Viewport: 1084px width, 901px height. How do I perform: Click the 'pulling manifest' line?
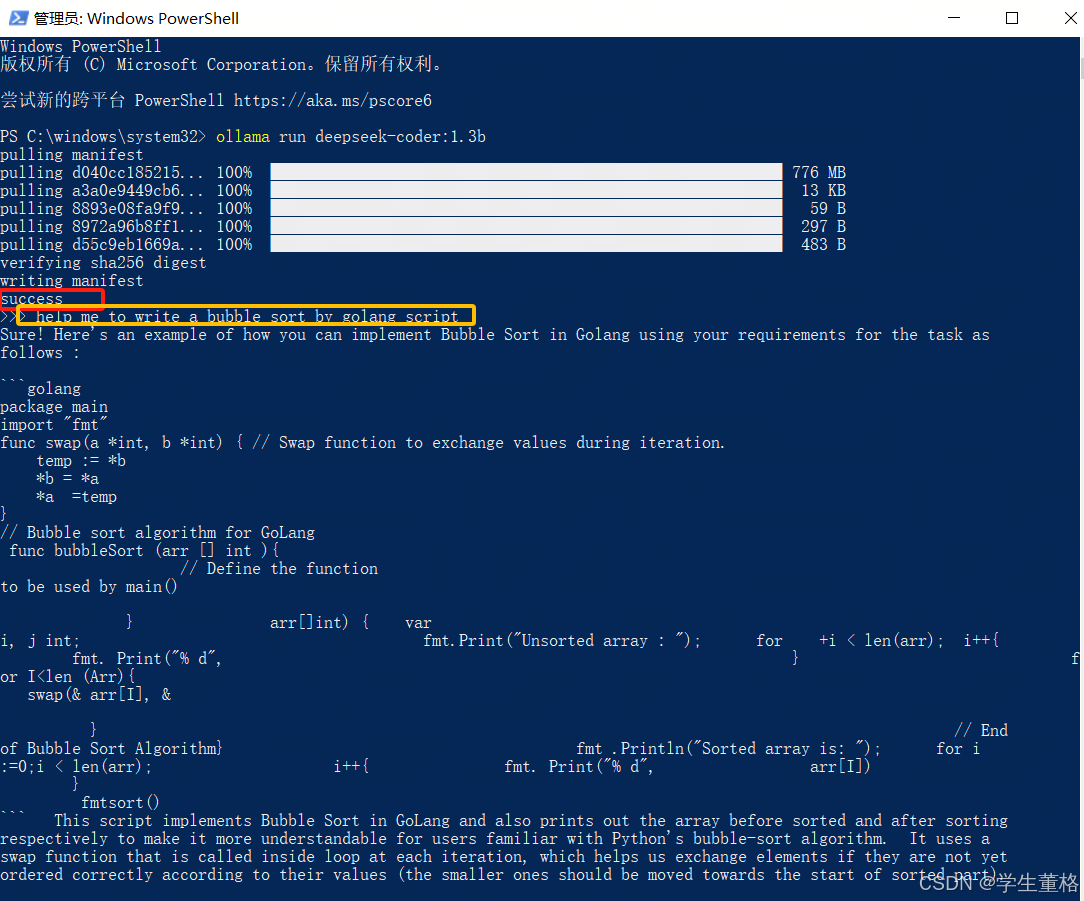click(x=72, y=155)
